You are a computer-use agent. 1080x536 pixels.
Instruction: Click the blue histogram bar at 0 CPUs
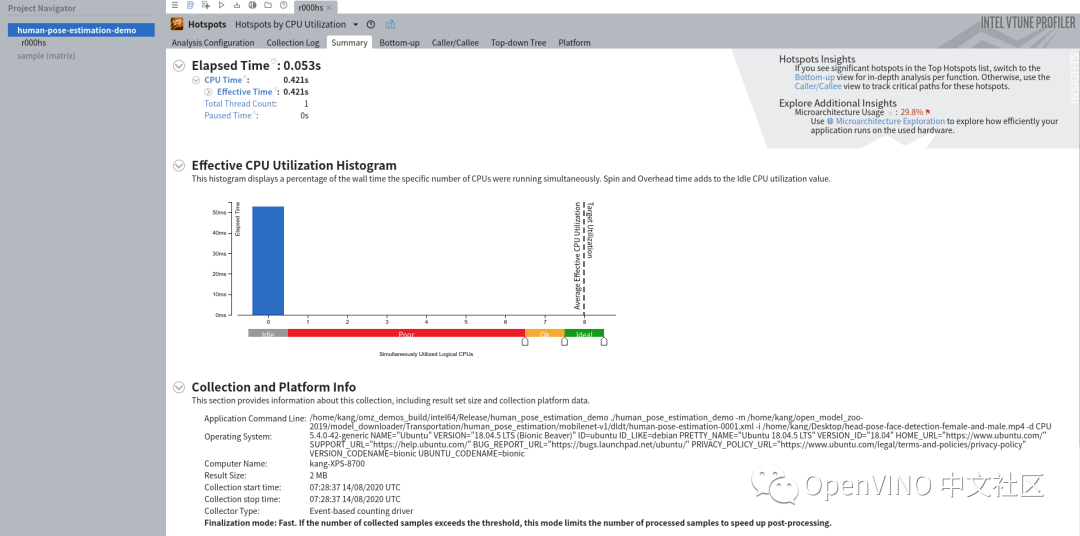click(268, 260)
